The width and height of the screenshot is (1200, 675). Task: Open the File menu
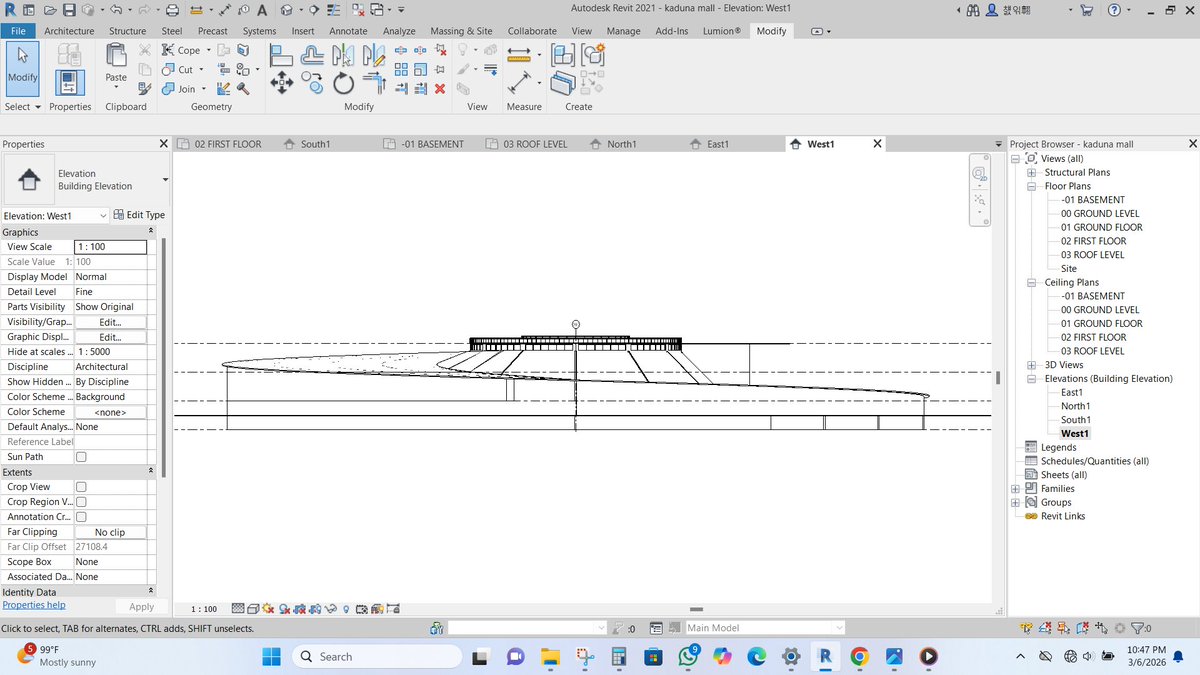[18, 31]
